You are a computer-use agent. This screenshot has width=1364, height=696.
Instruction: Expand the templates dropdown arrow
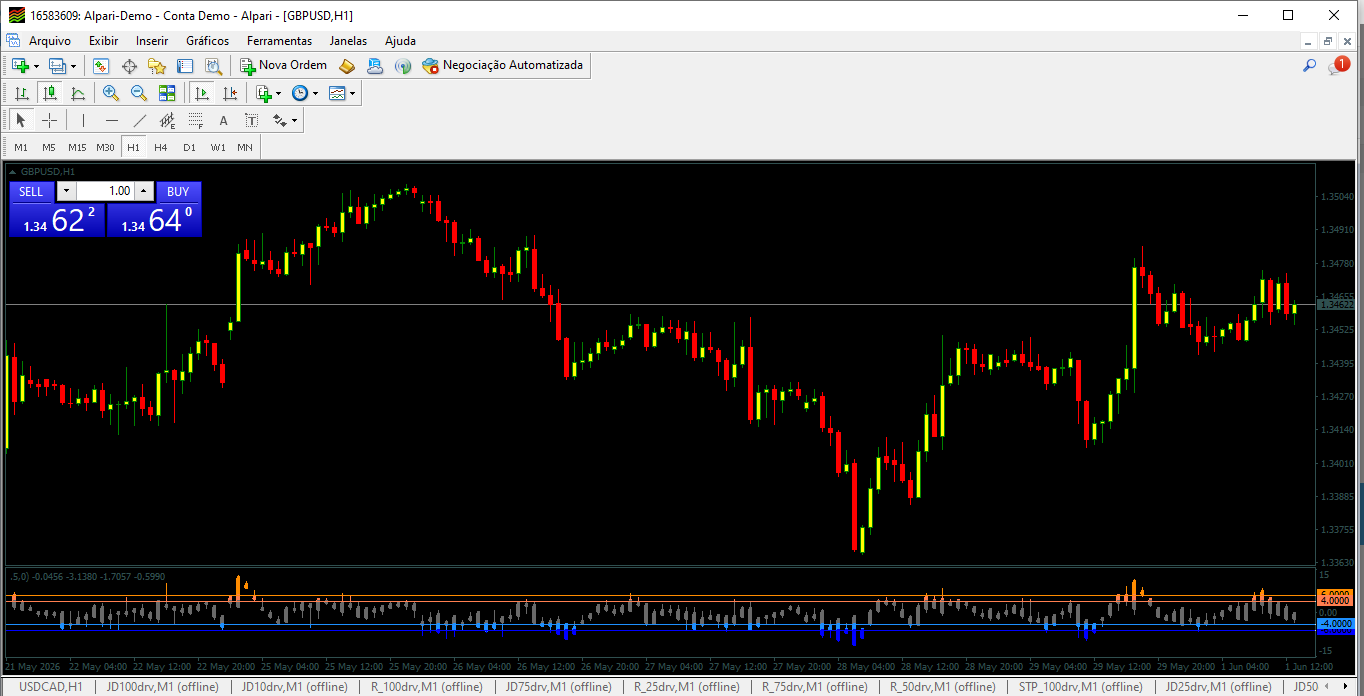(352, 93)
